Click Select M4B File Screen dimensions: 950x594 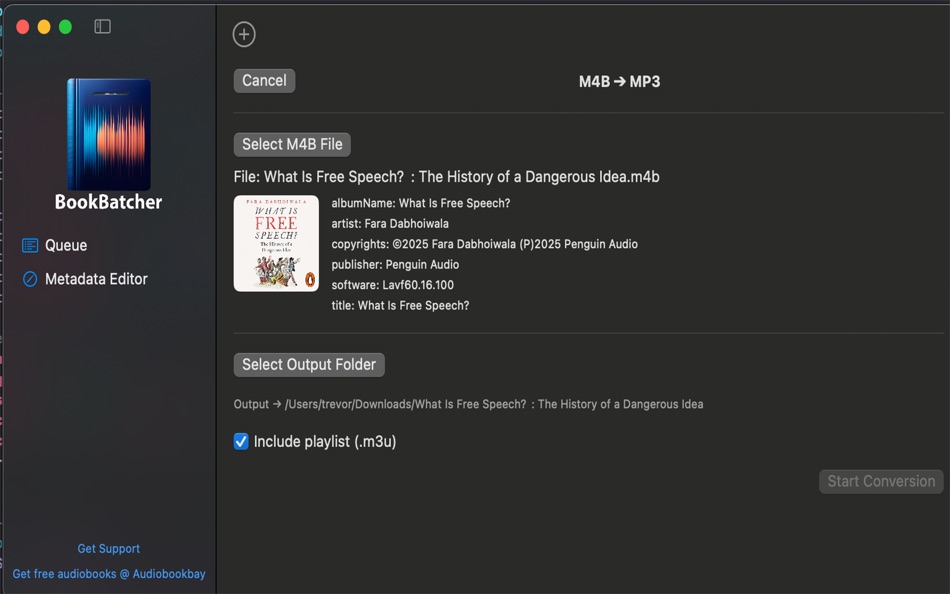pyautogui.click(x=290, y=144)
